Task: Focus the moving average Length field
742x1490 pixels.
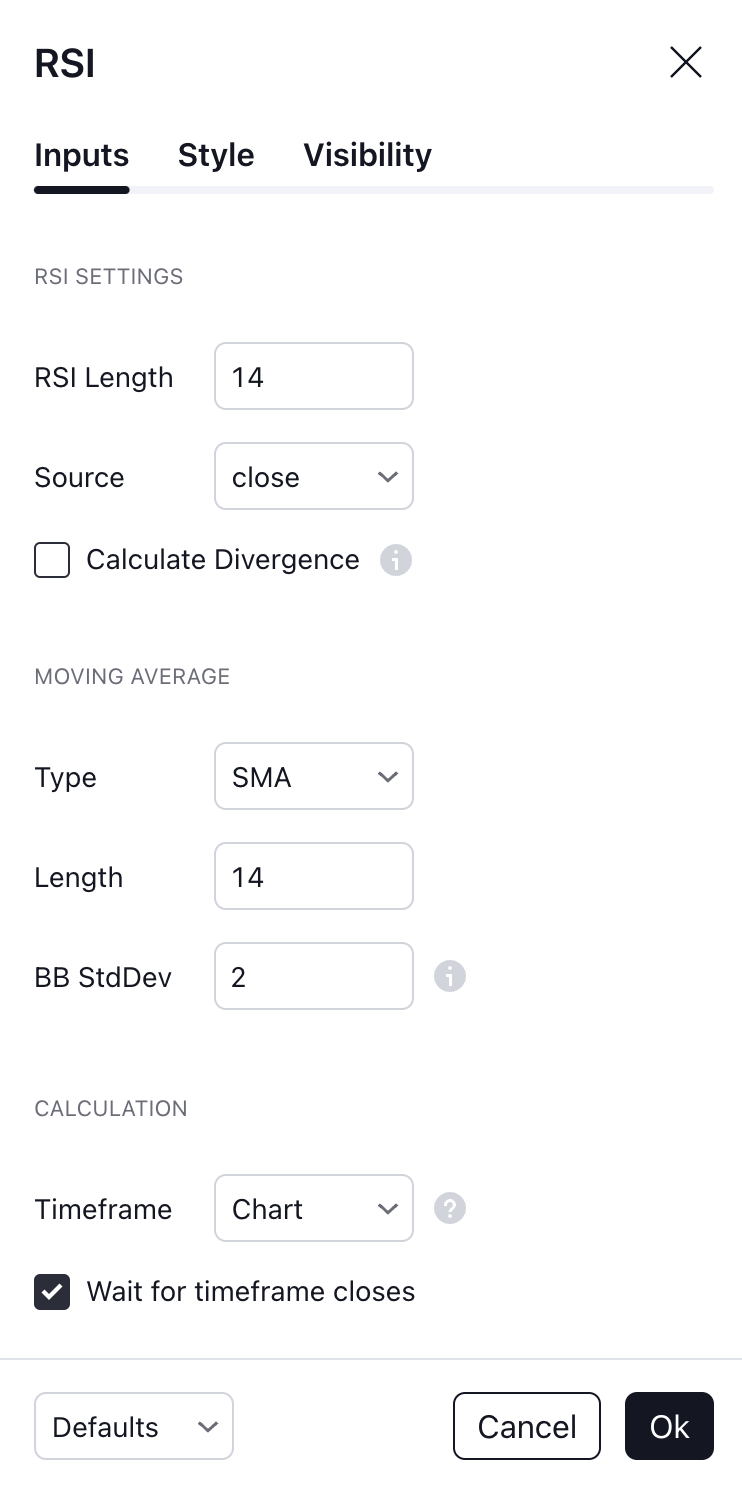Action: point(314,876)
